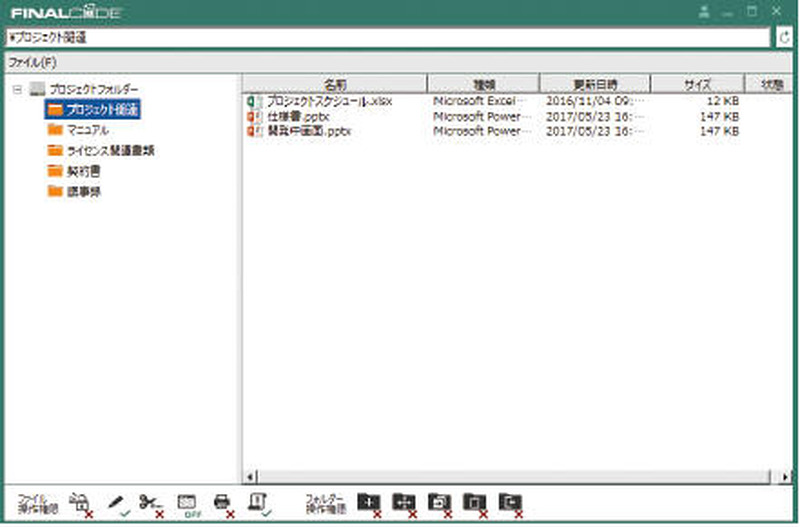Image resolution: width=800 pixels, height=527 pixels.
Task: Click the last folder operation icon in toolbar
Action: (x=510, y=503)
